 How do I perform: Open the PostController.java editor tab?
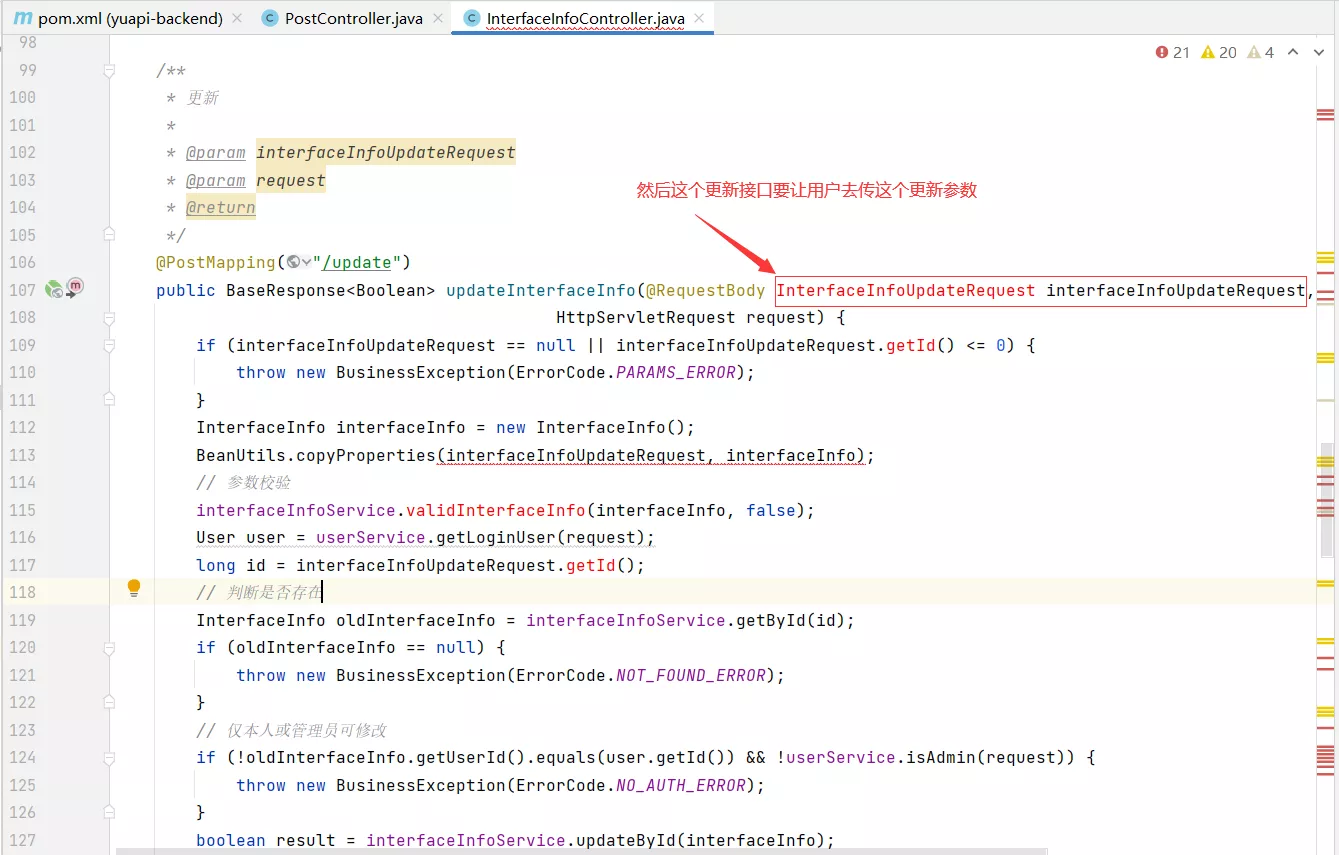pos(353,18)
